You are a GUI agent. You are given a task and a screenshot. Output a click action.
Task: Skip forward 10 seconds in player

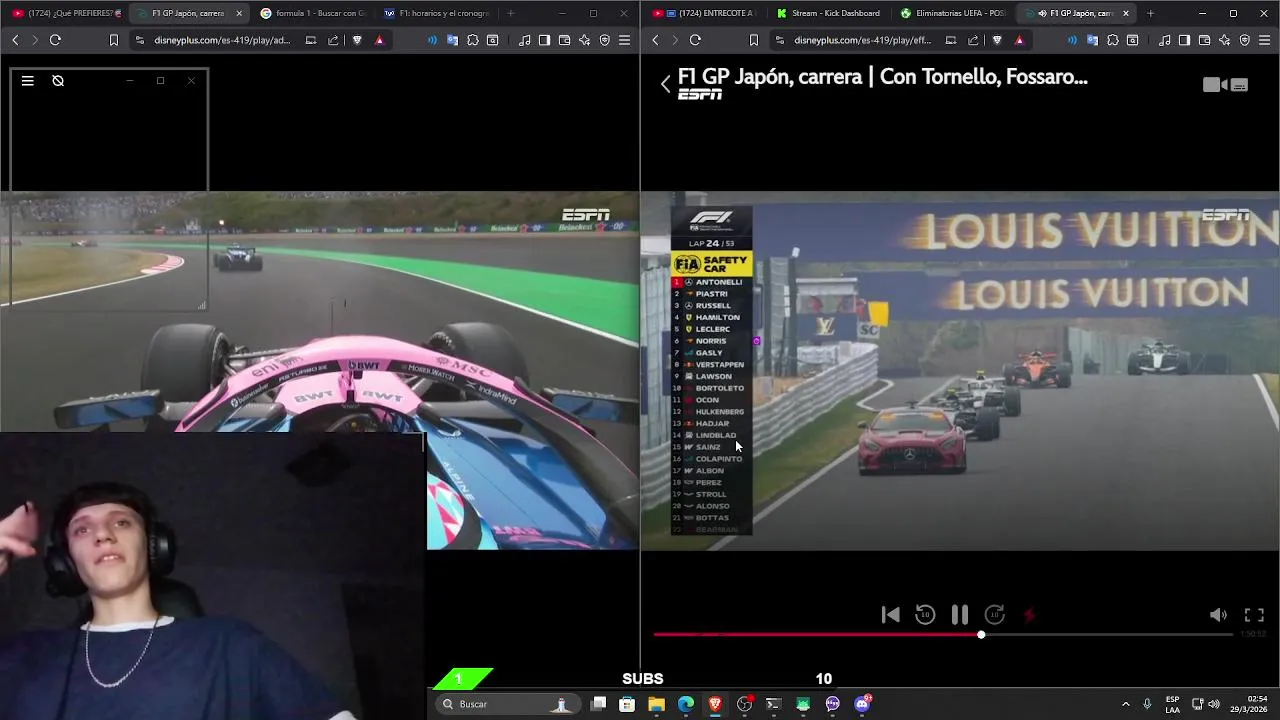point(994,615)
